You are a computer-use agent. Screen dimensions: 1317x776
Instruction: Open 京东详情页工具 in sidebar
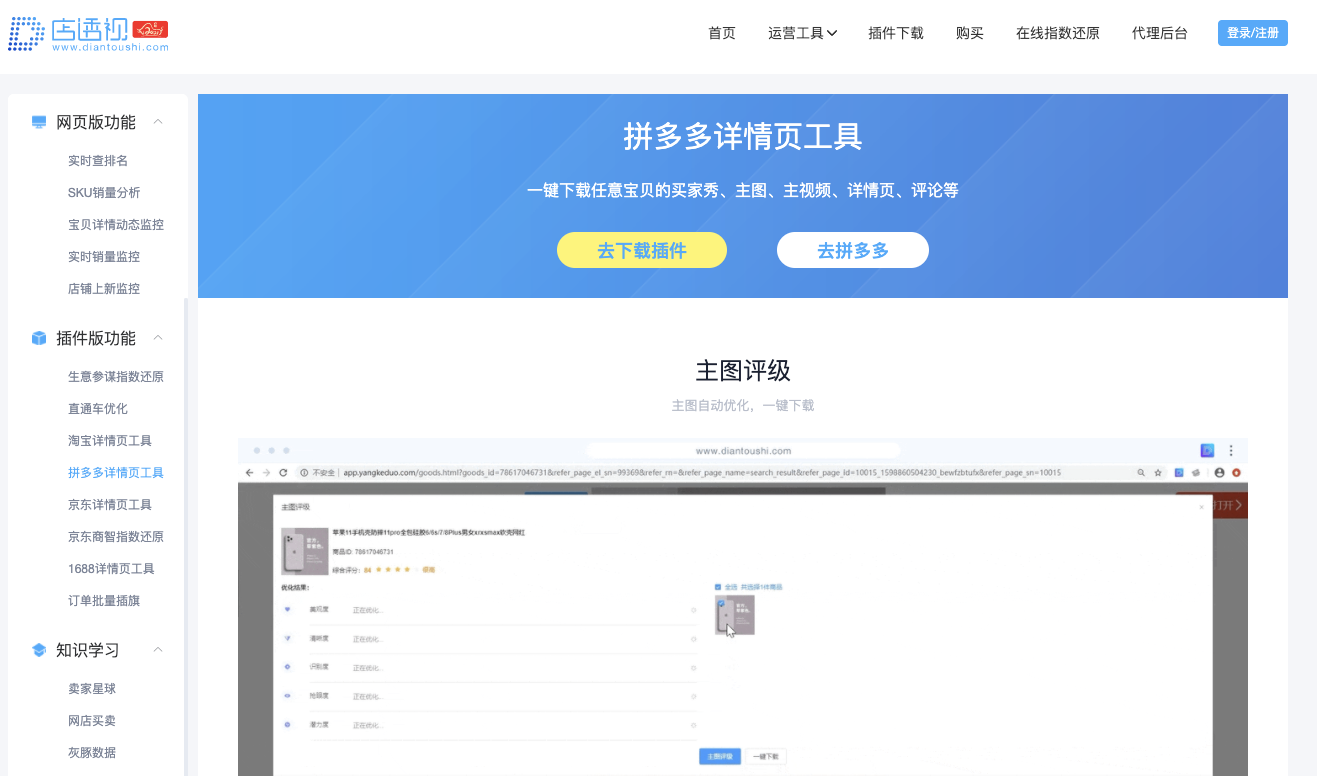pyautogui.click(x=110, y=505)
